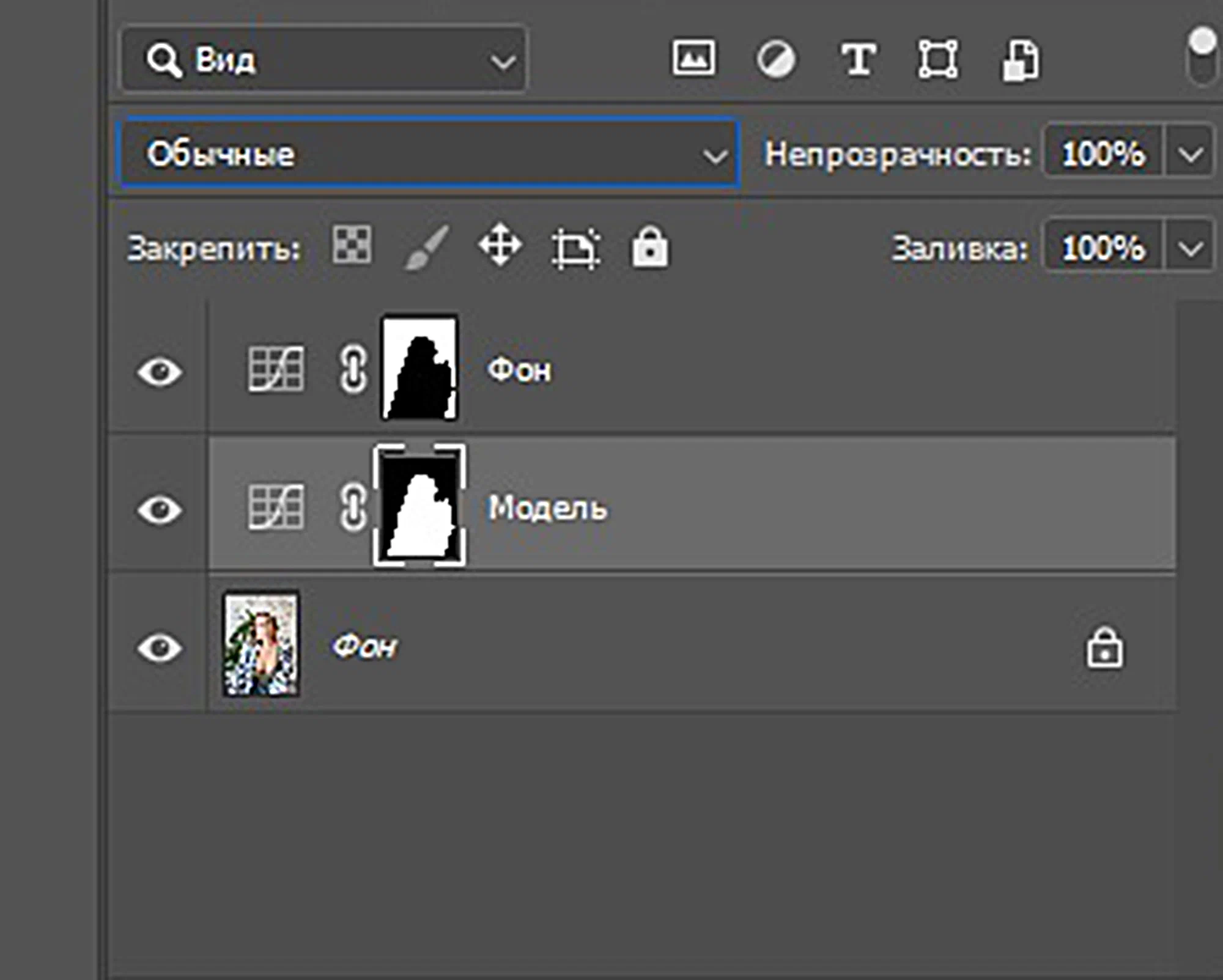Lock image pixels brush icon
1223x980 pixels.
point(427,247)
